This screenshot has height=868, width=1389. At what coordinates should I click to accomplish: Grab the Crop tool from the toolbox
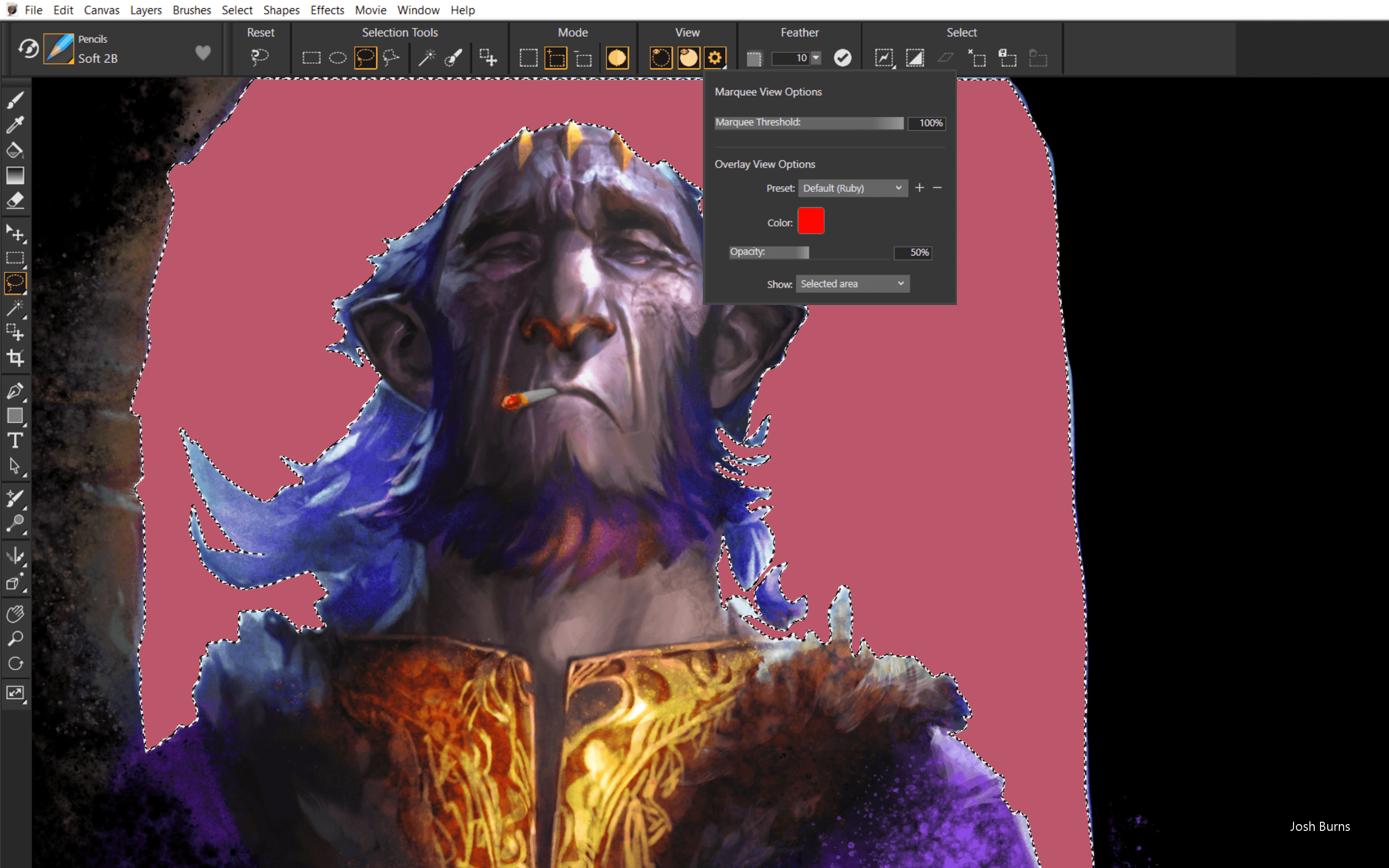click(15, 357)
